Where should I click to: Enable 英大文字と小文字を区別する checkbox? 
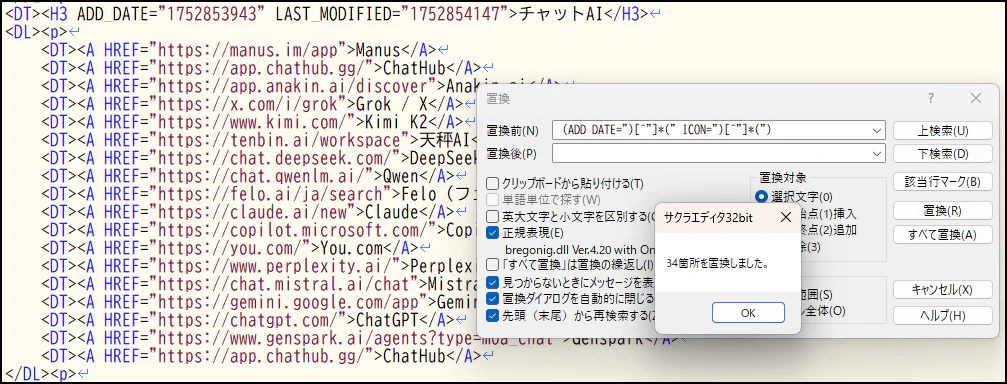point(493,216)
